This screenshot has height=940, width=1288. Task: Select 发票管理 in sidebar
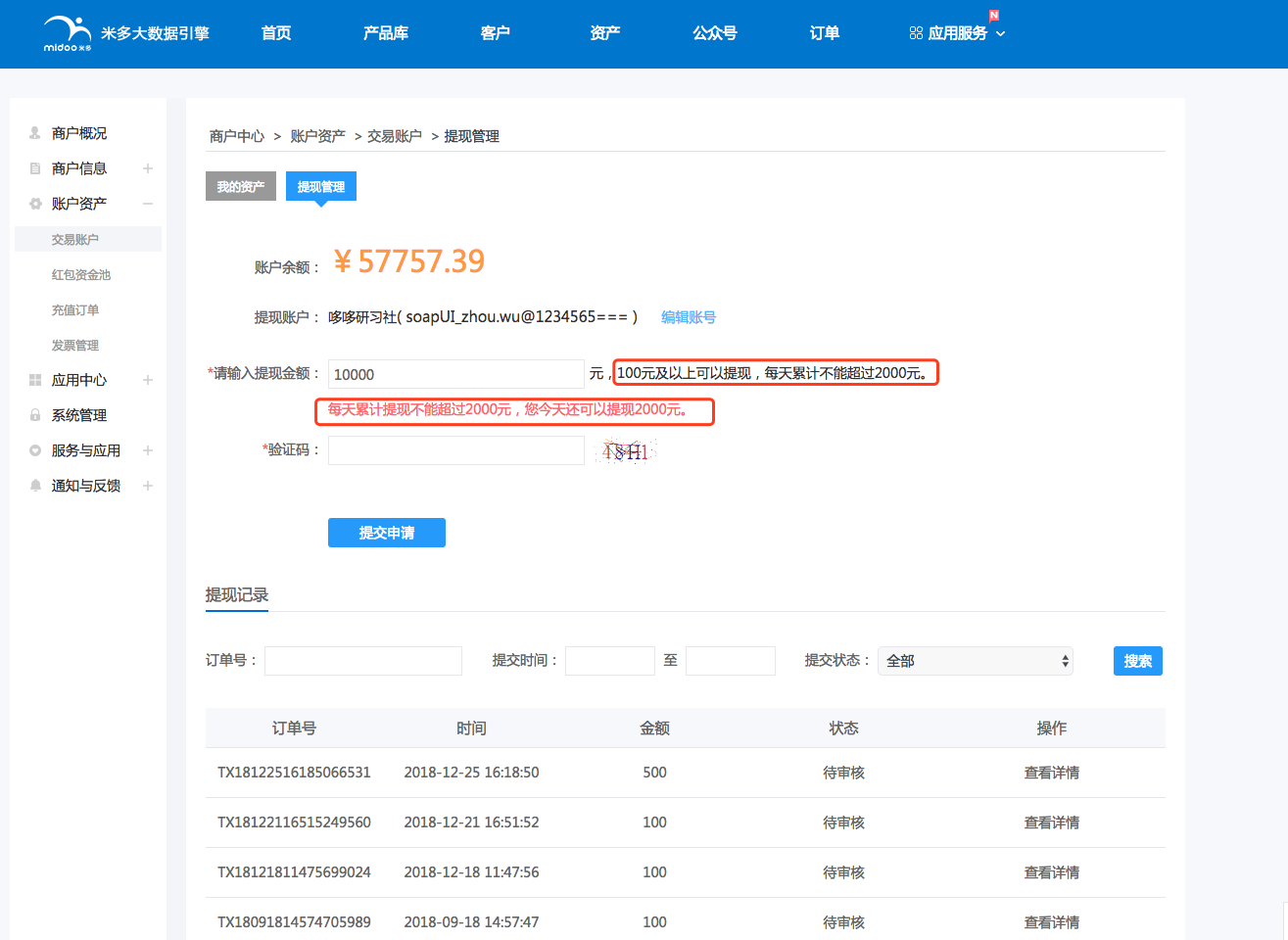75,346
